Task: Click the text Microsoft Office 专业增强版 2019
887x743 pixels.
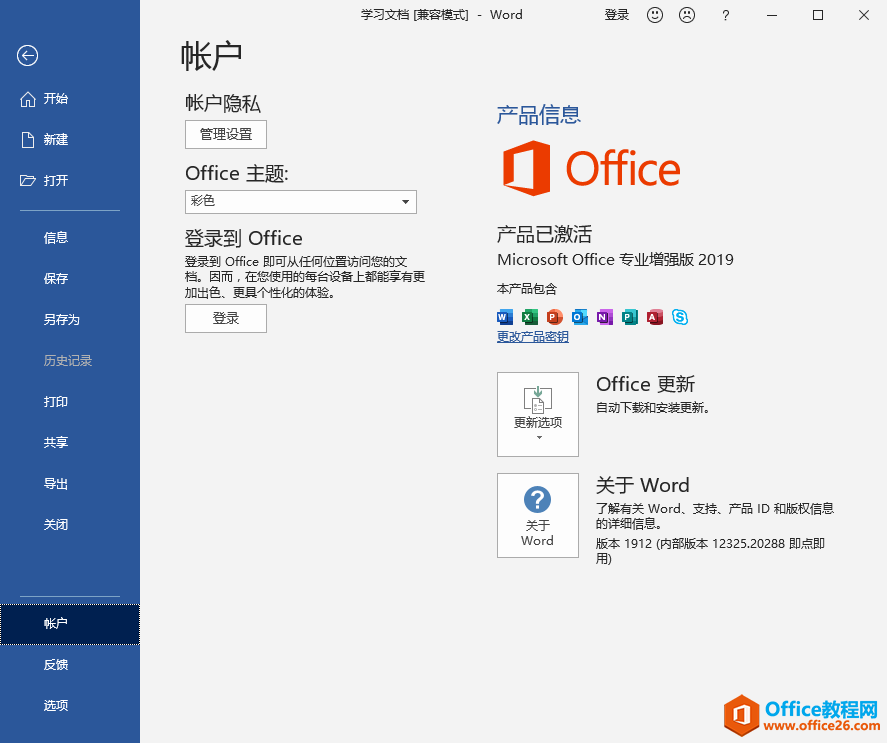Action: [x=615, y=260]
